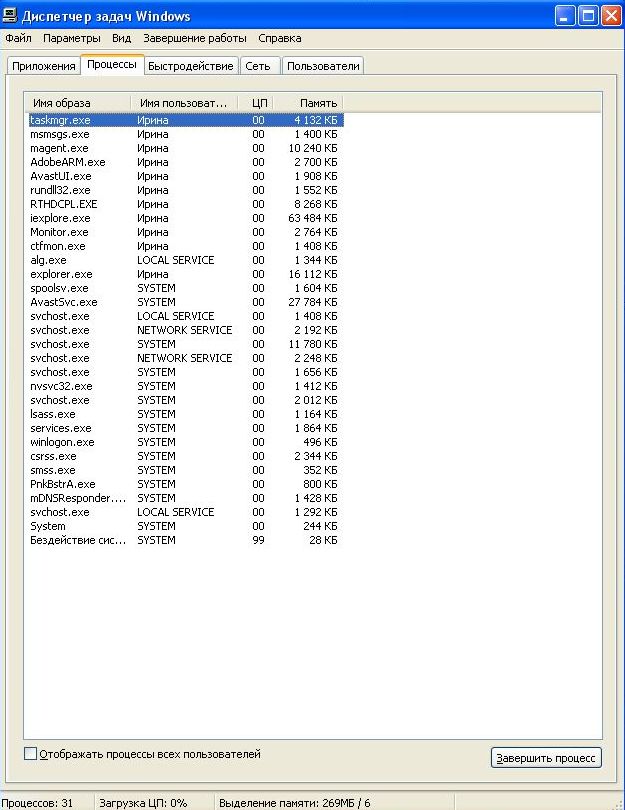The image size is (625, 810).
Task: Switch to the Приложения tab
Action: click(44, 66)
